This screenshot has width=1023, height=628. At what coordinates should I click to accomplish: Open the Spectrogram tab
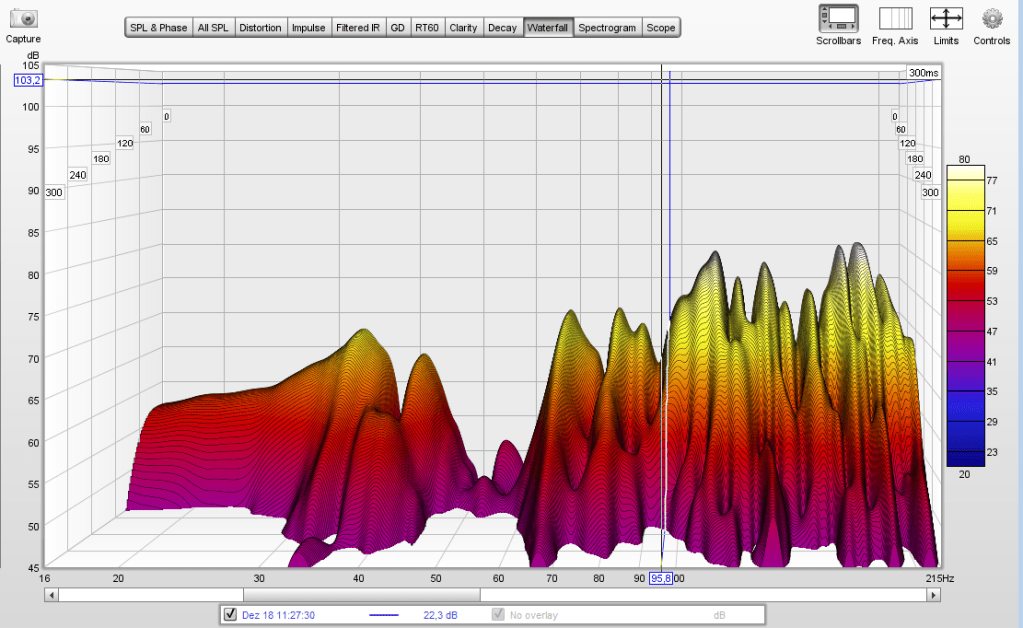click(x=607, y=28)
